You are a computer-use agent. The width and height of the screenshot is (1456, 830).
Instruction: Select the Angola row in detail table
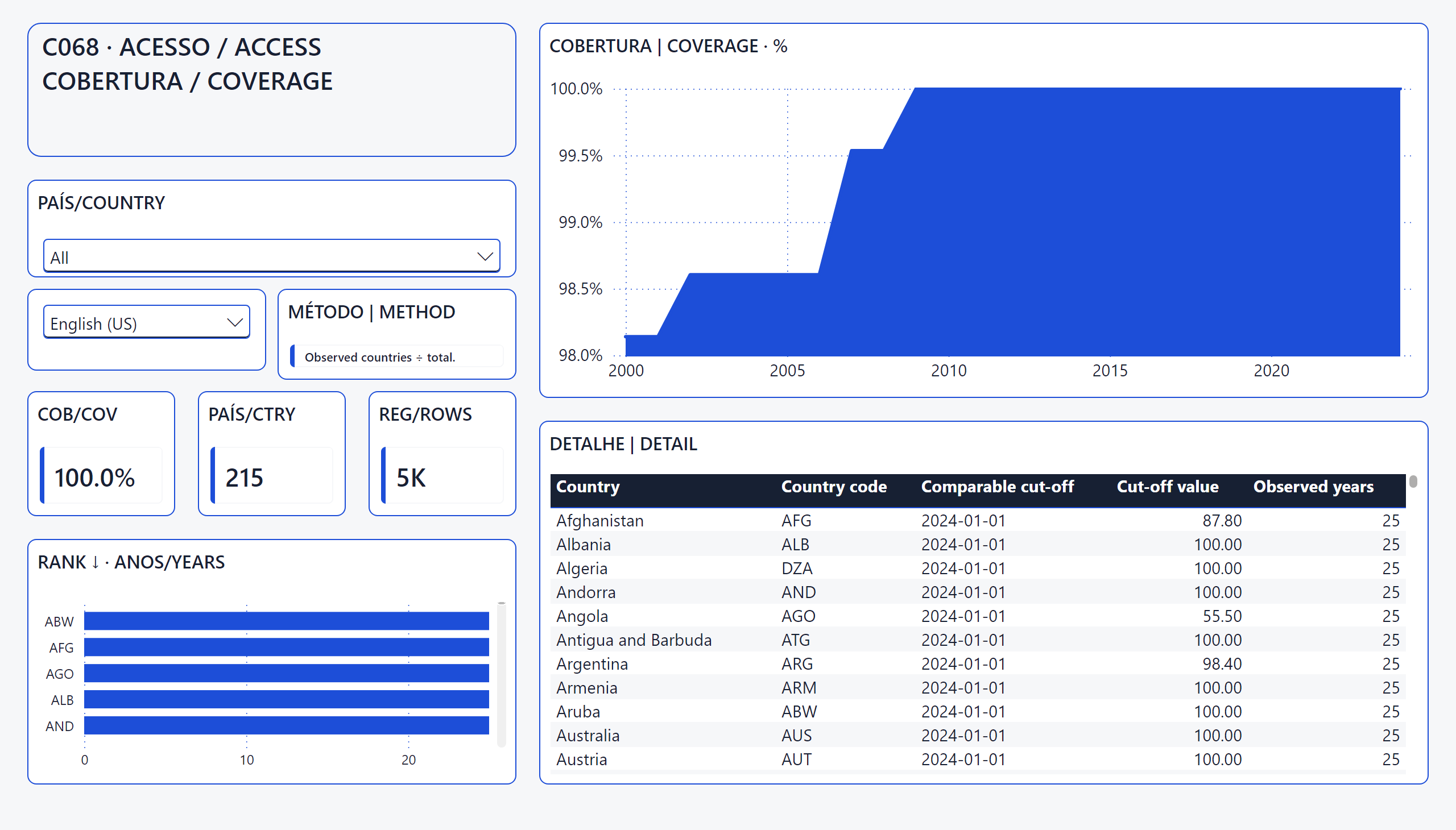point(978,616)
